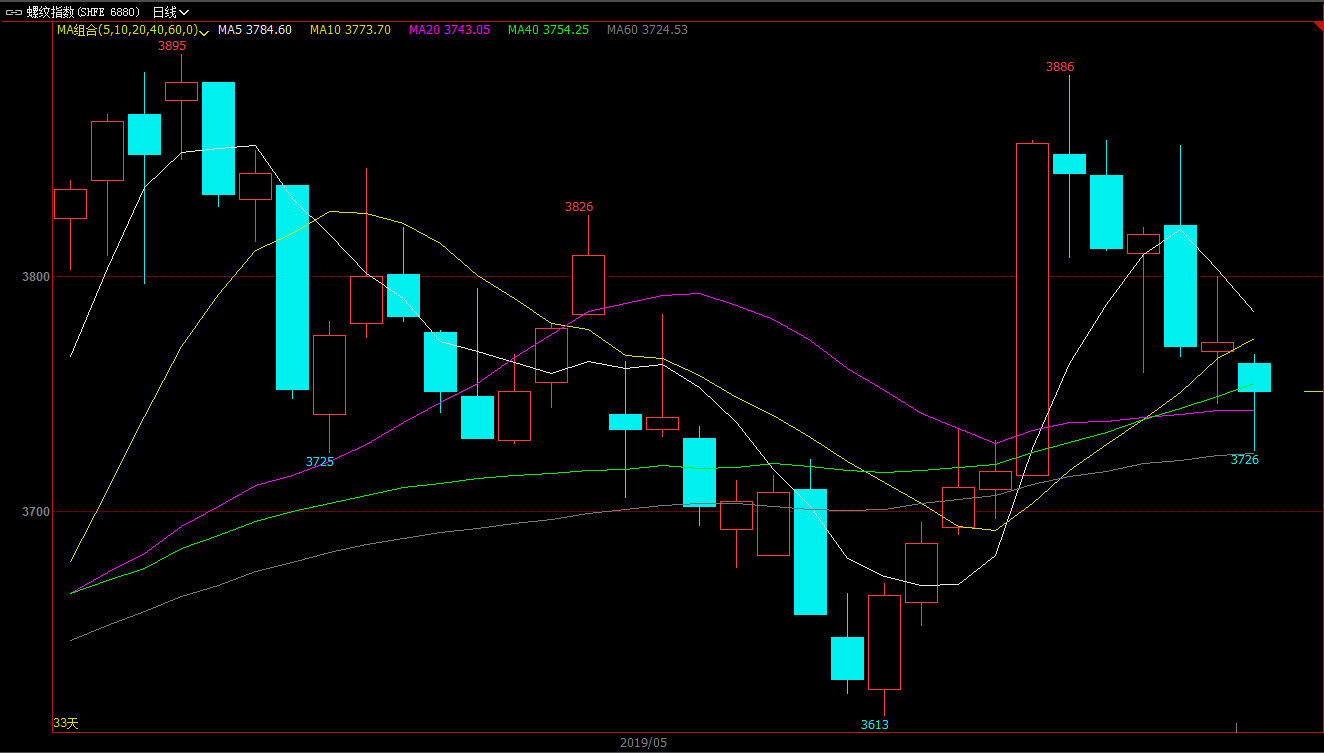The height and width of the screenshot is (753, 1324).
Task: Select the MA60 3724.53 legend label
Action: [x=647, y=30]
